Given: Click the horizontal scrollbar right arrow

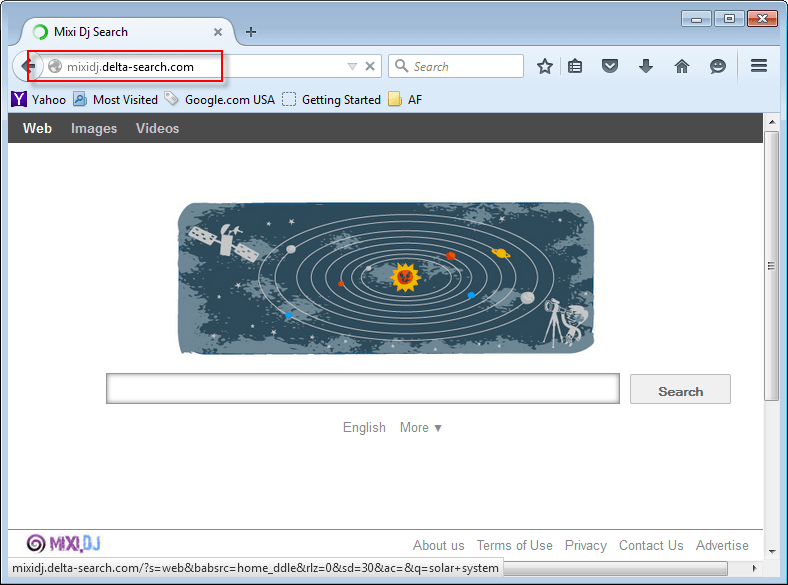Looking at the screenshot, I should coord(754,568).
